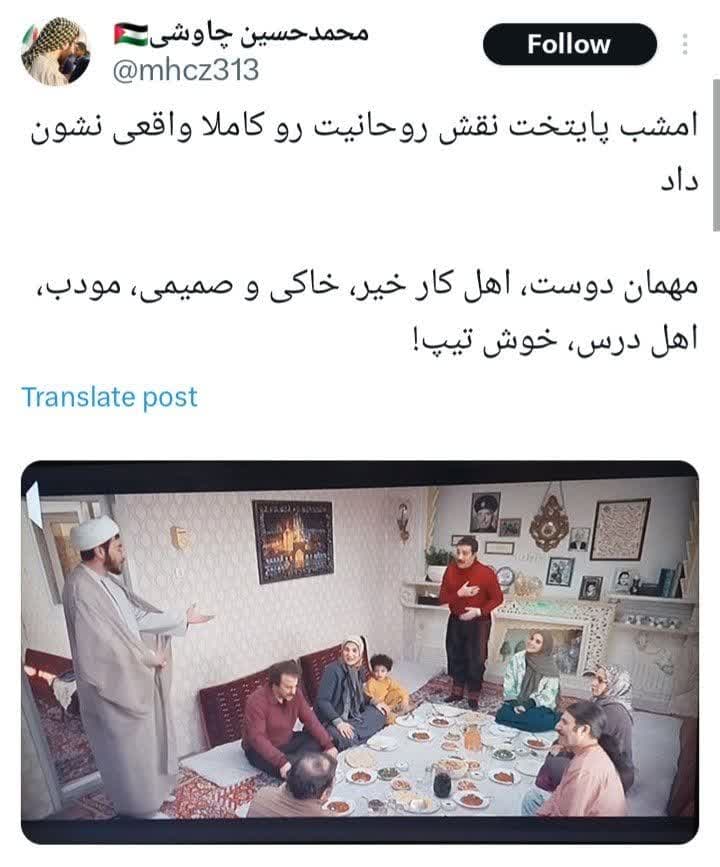Viewport: 720px width, 867px height.
Task: Open the attached dinner scene image
Action: point(360,652)
